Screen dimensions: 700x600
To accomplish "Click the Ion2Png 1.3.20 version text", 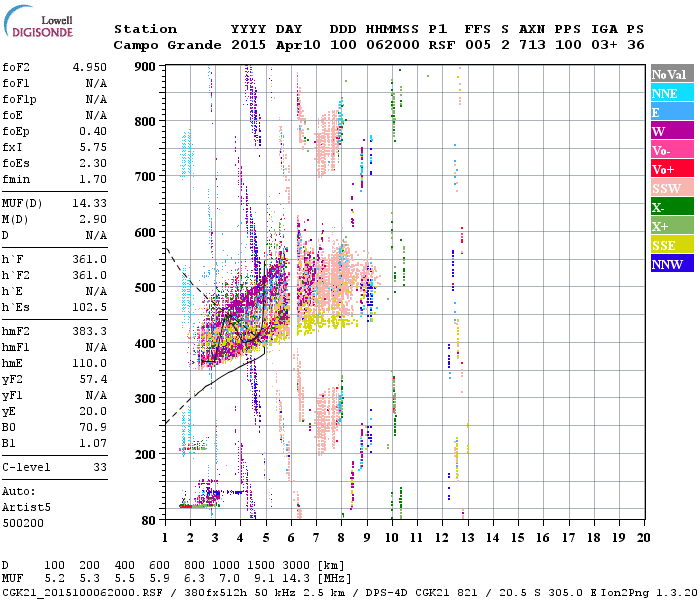I will 649,592.
